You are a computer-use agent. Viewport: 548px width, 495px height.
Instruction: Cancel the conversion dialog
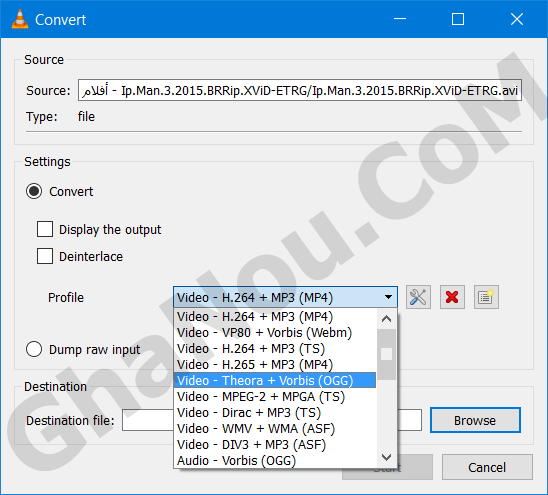487,467
